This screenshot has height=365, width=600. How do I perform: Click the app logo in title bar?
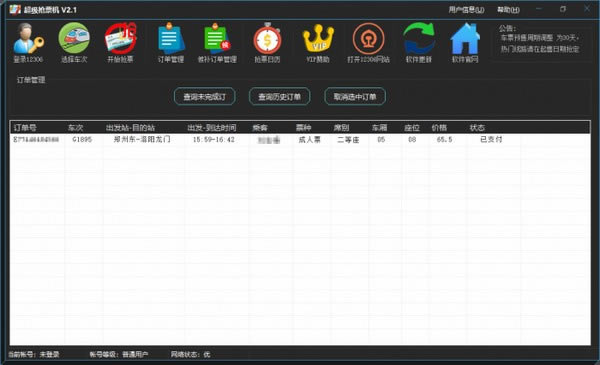point(15,9)
